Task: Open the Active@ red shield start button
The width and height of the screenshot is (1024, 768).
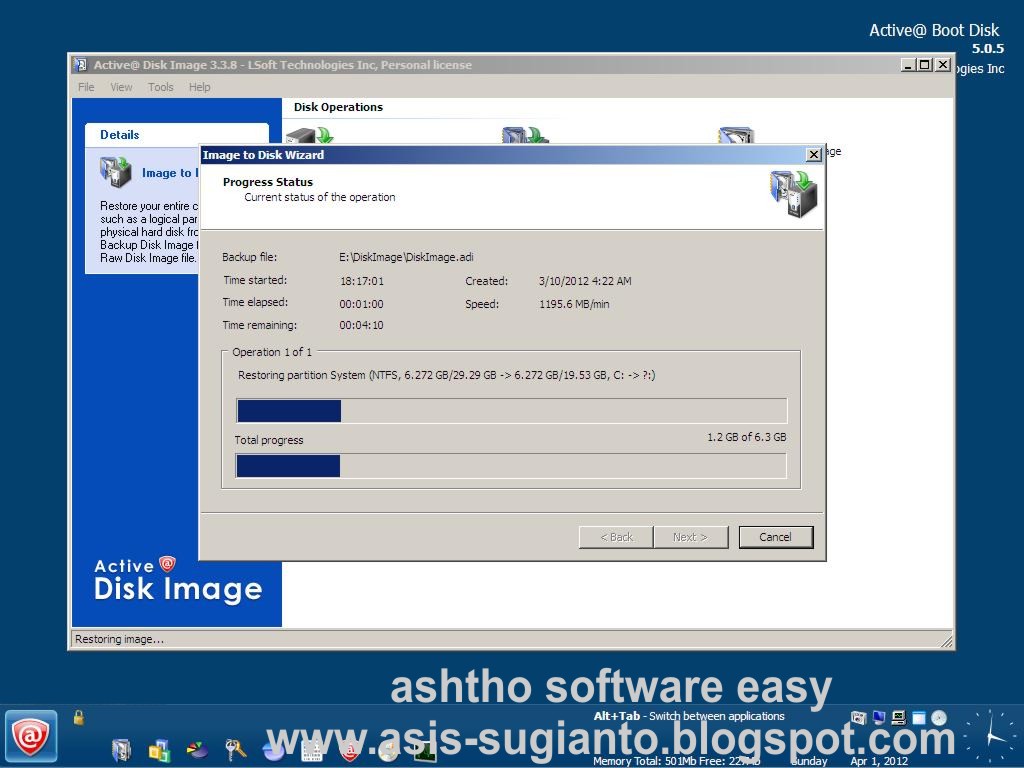Action: pos(31,737)
